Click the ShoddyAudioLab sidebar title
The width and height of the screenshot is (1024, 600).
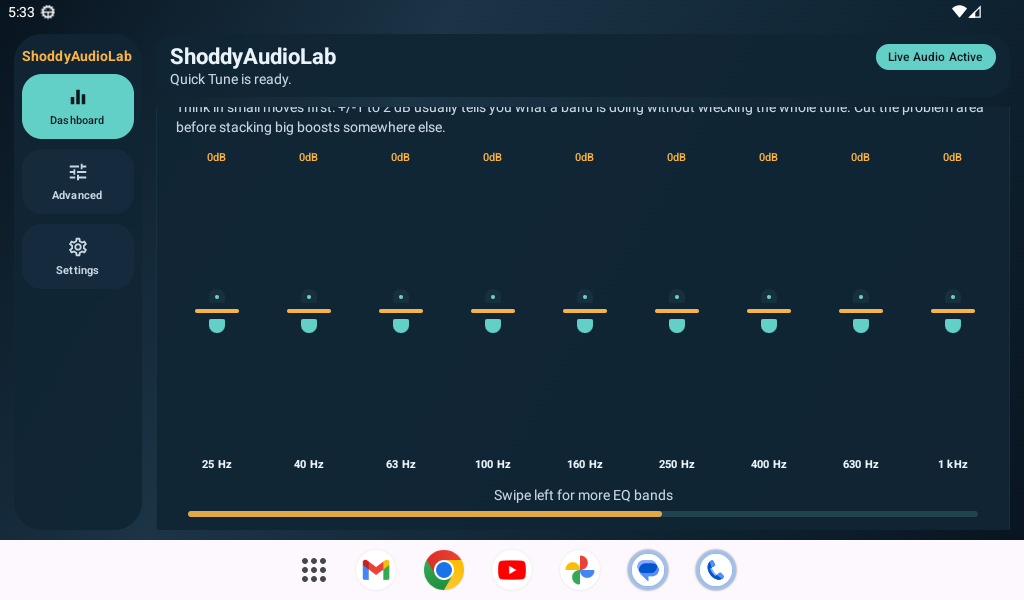[77, 56]
